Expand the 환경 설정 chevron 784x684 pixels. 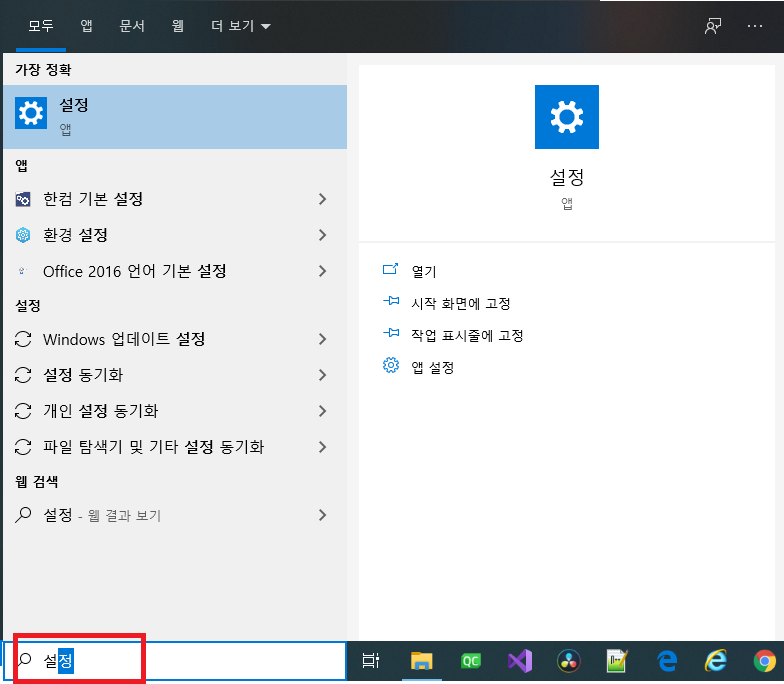[x=322, y=235]
